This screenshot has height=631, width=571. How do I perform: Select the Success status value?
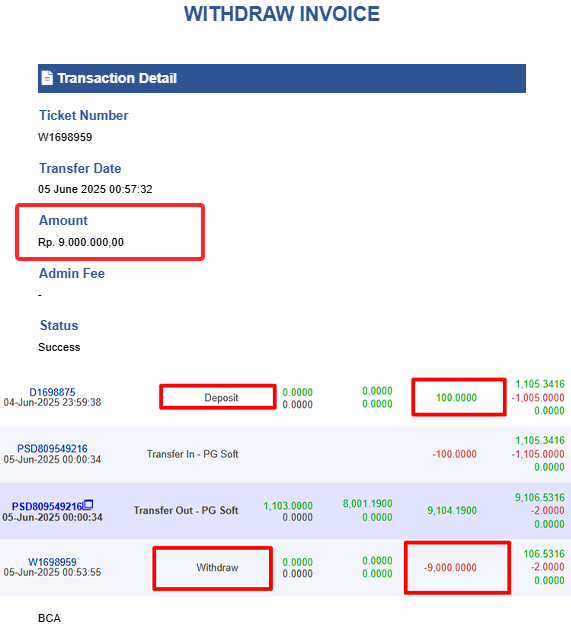(59, 347)
